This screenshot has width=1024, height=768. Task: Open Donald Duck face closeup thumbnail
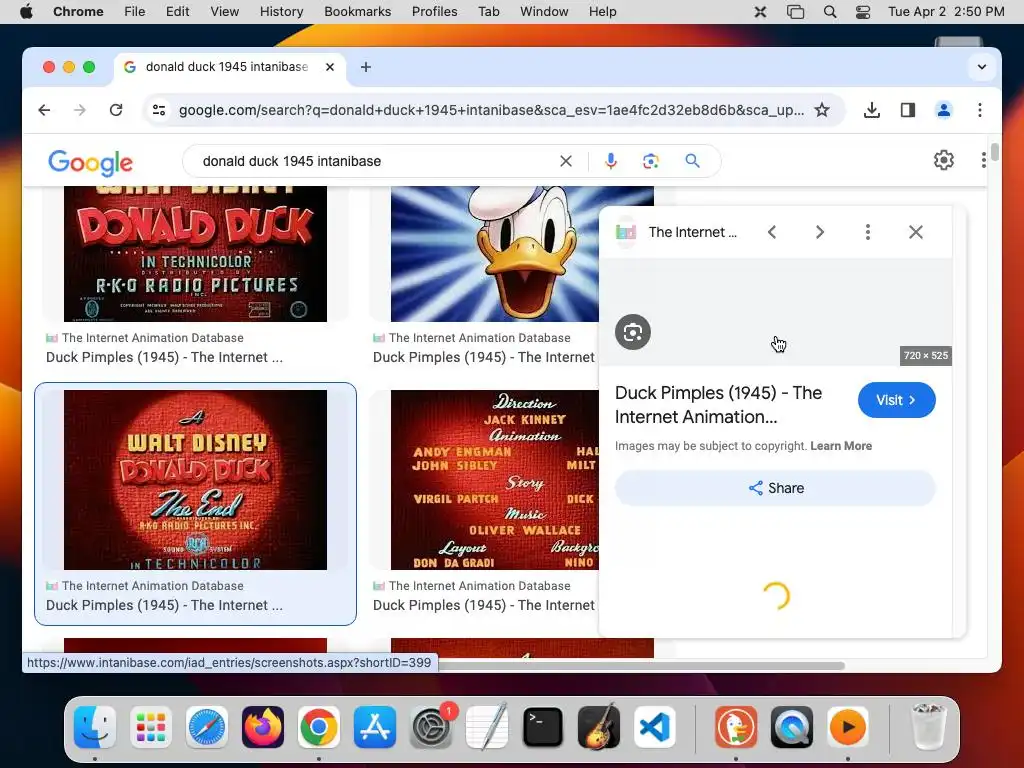(x=494, y=253)
